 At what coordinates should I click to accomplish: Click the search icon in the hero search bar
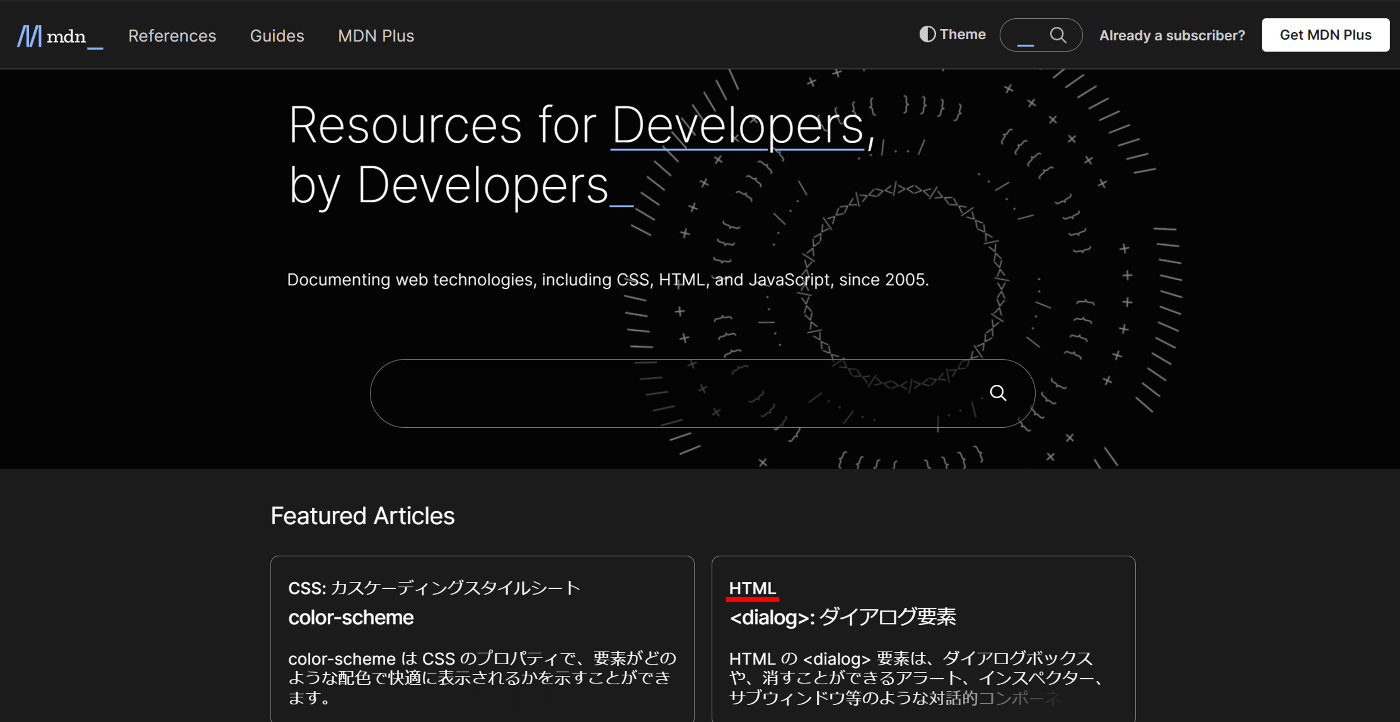(998, 393)
